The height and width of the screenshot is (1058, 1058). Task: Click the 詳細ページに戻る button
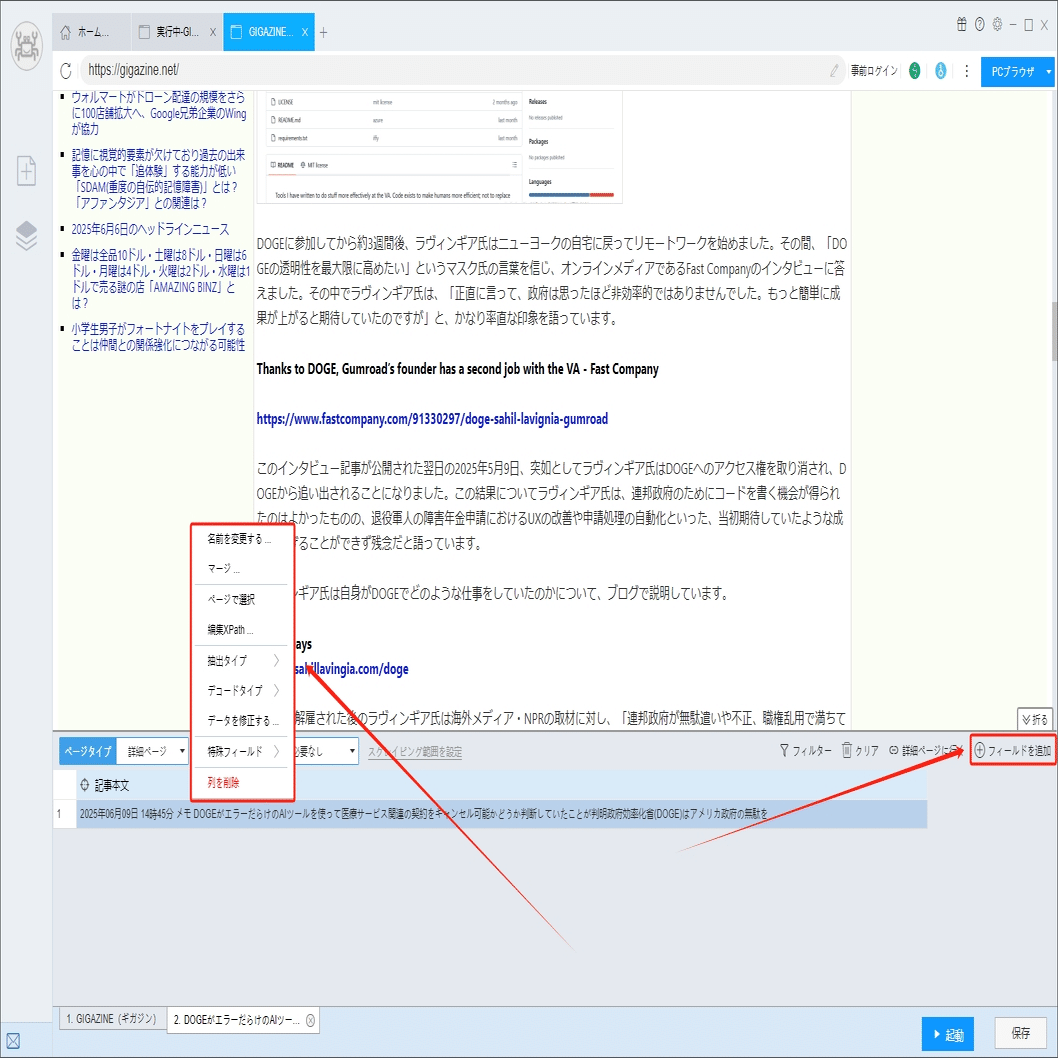[926, 750]
